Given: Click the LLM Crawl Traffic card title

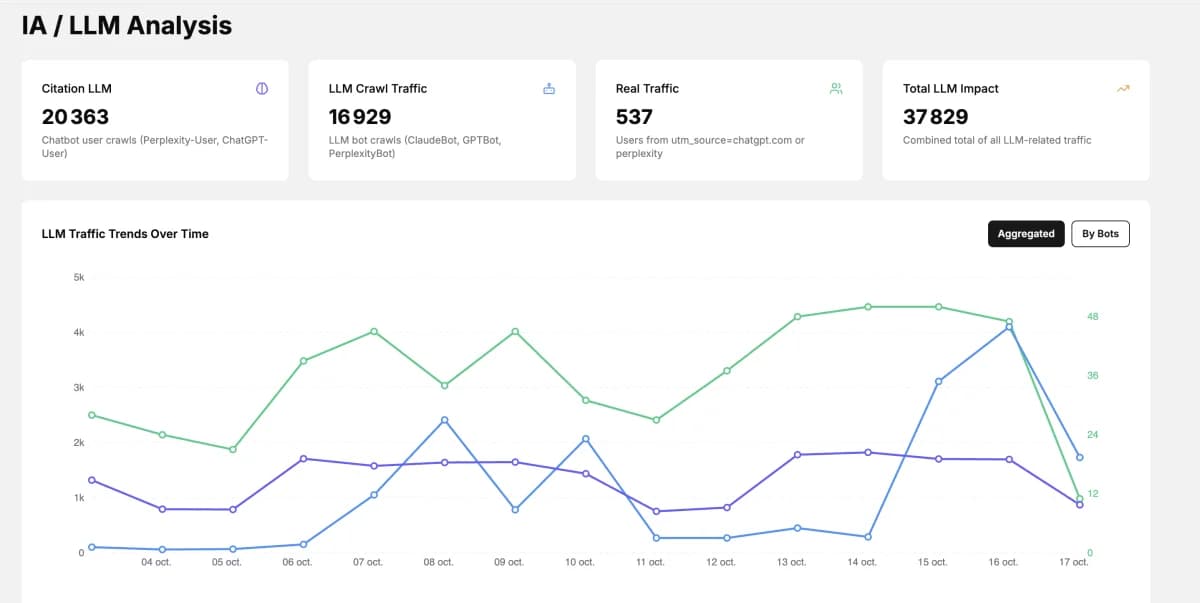Looking at the screenshot, I should (x=378, y=88).
